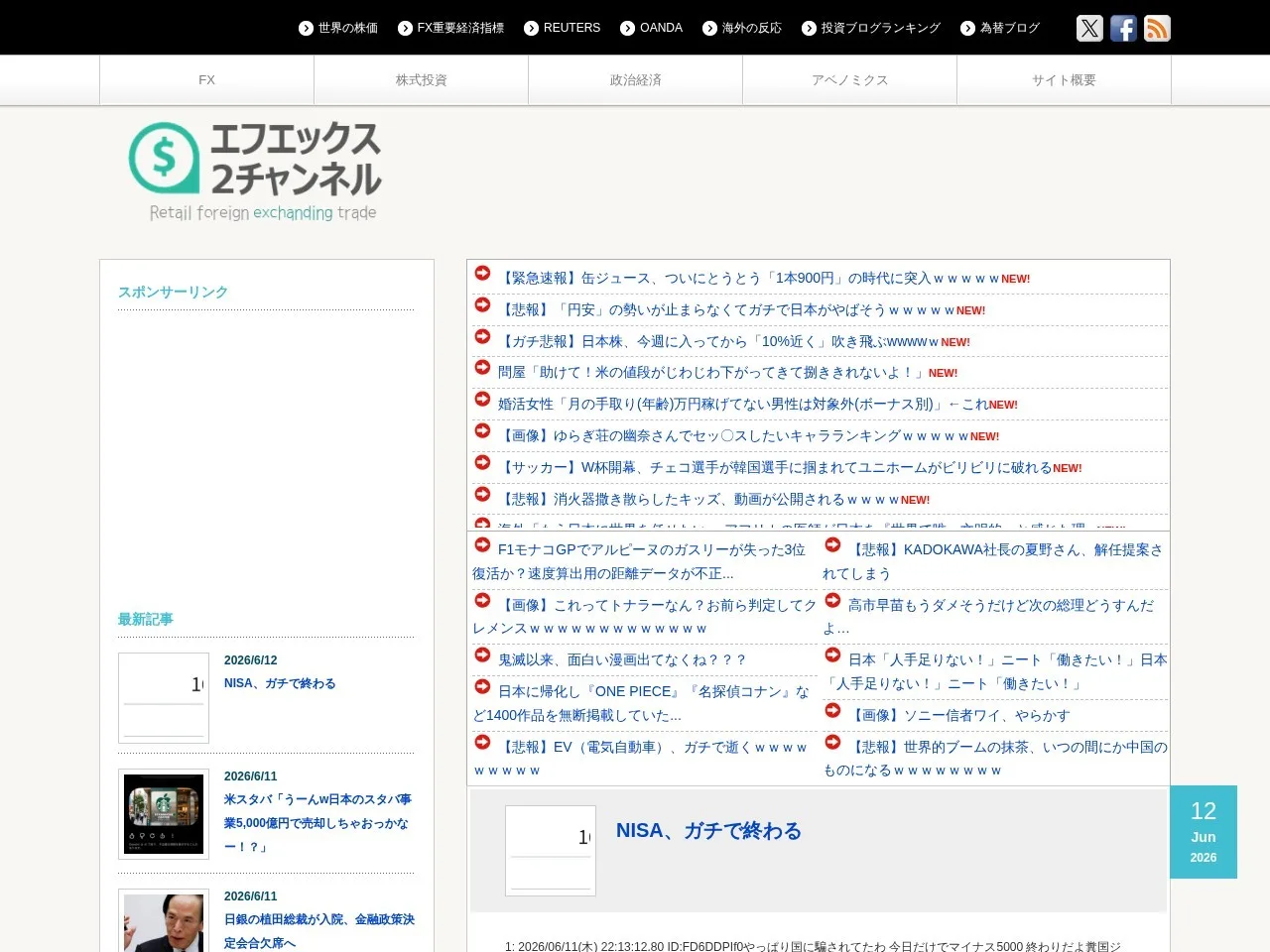The height and width of the screenshot is (952, 1270).
Task: Click arrow icon beside FX重要経済指標
Action: coord(405,28)
